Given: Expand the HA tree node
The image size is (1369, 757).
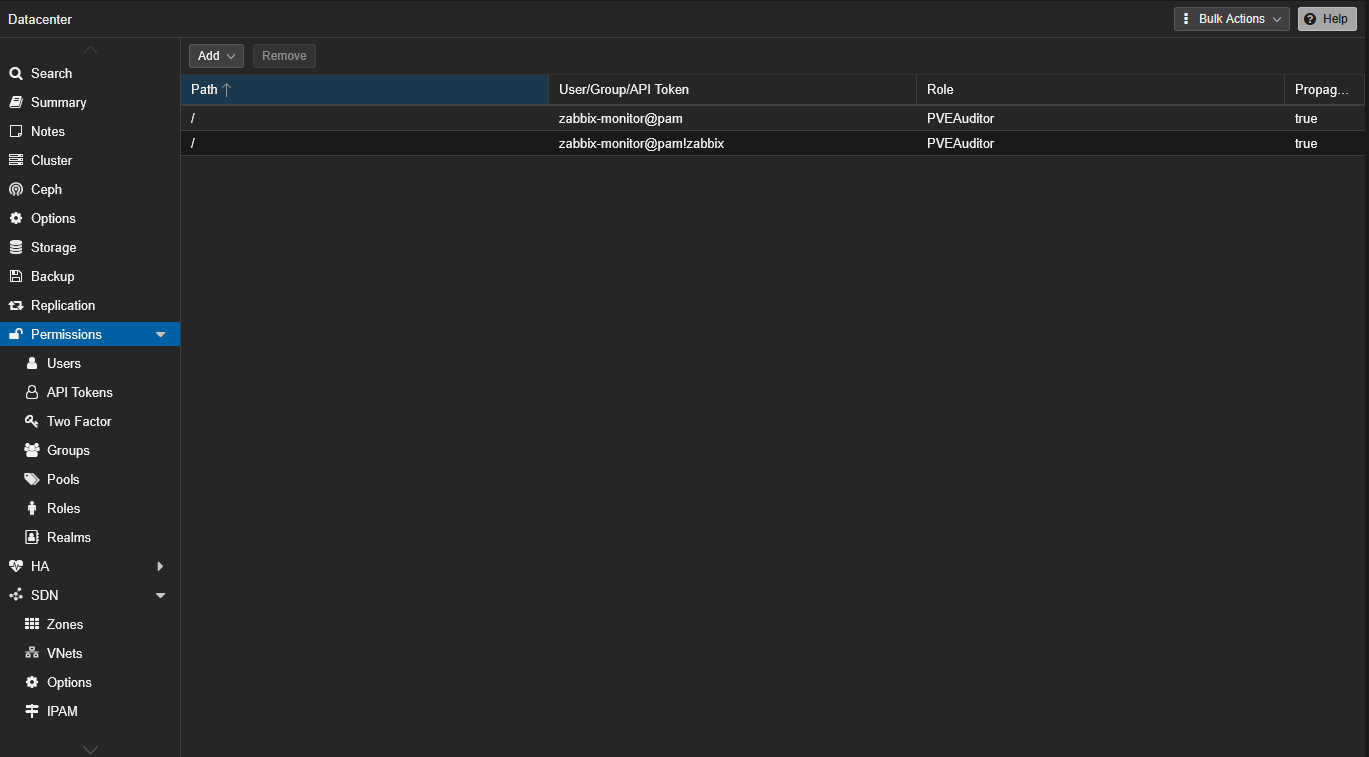Looking at the screenshot, I should [159, 566].
